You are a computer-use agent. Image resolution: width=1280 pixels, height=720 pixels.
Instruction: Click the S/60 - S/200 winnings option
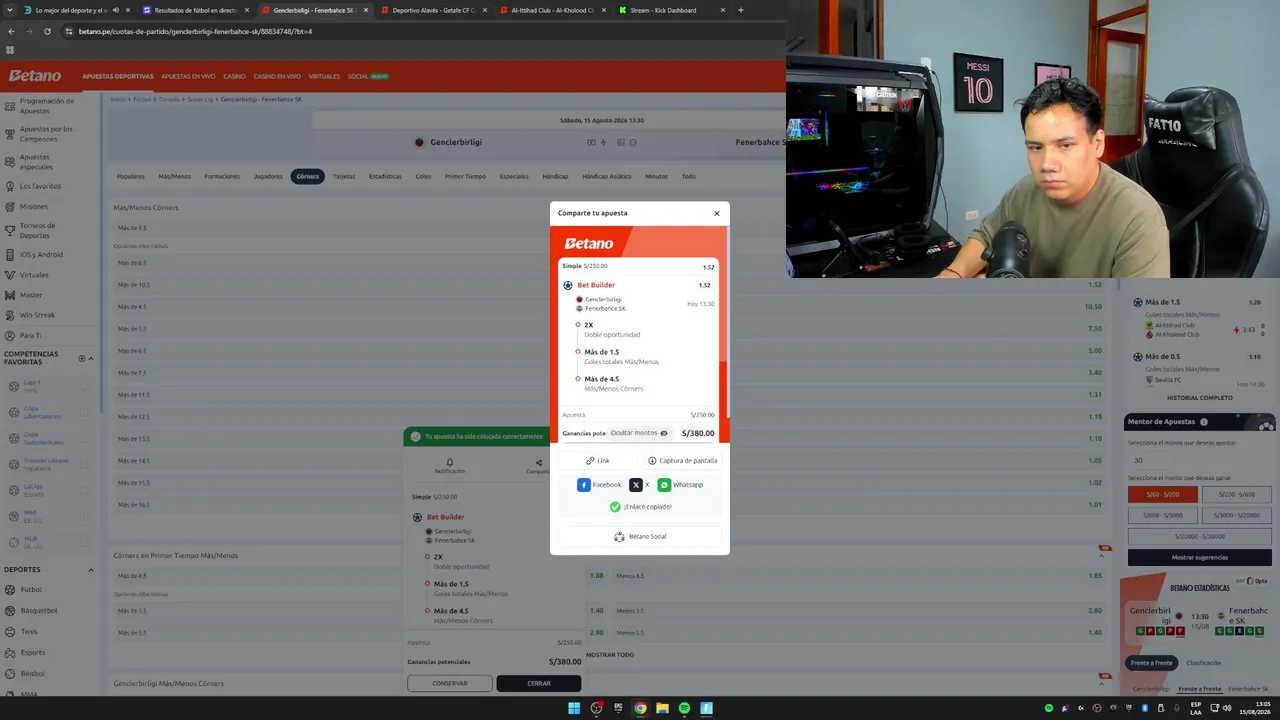(x=1162, y=495)
